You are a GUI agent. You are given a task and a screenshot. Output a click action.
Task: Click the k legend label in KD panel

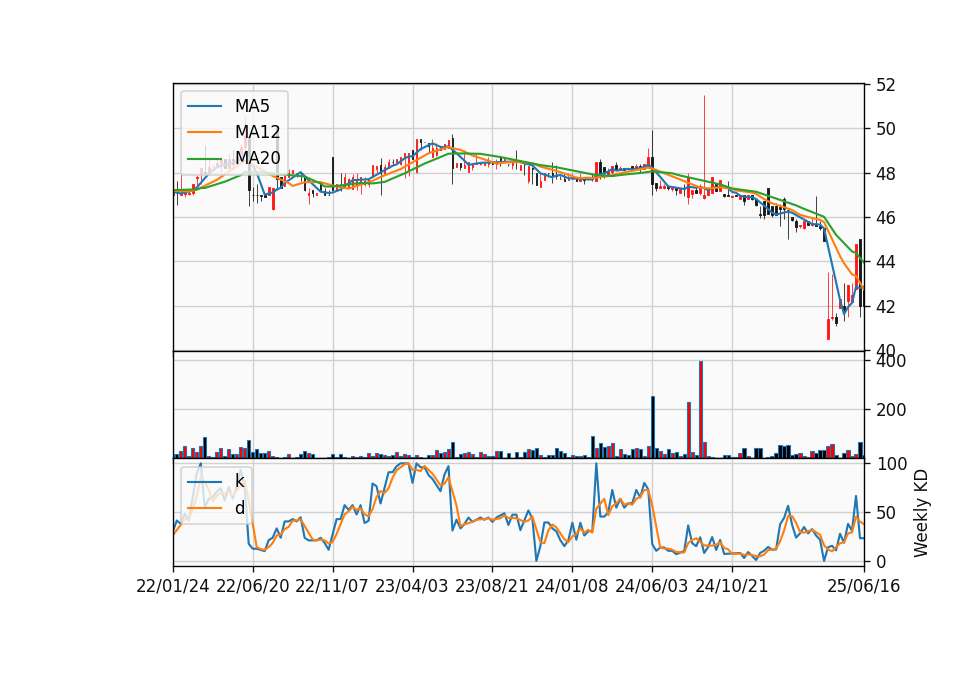239,481
